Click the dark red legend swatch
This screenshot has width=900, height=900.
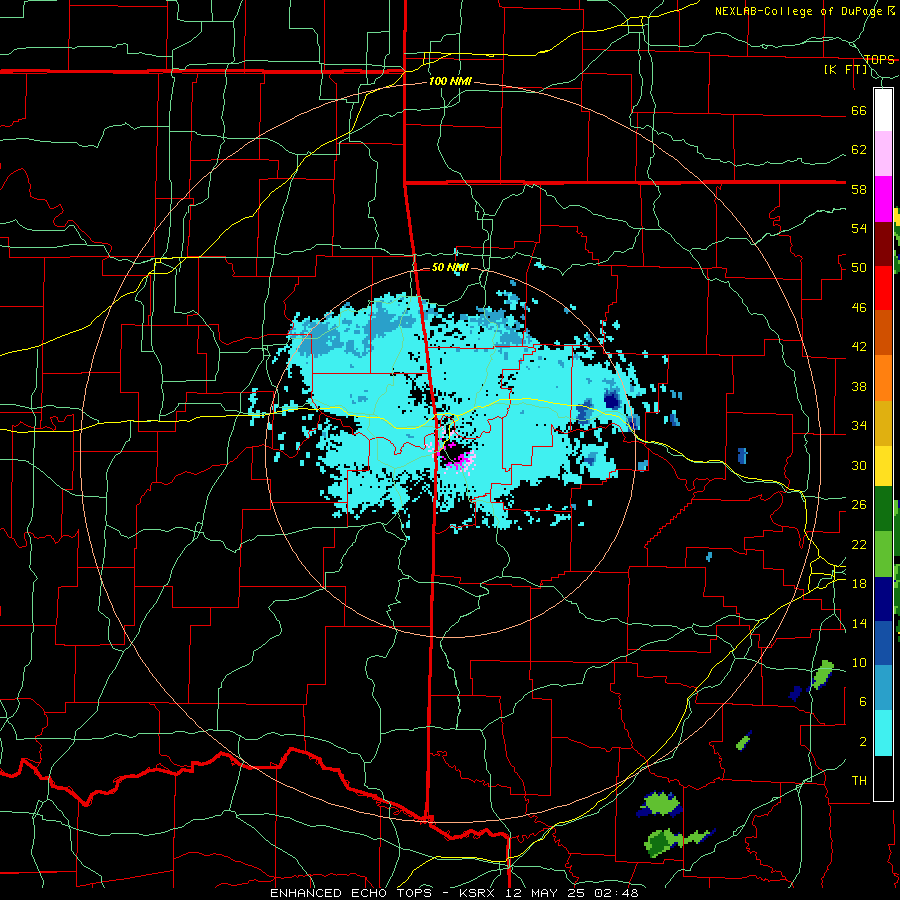pos(883,243)
